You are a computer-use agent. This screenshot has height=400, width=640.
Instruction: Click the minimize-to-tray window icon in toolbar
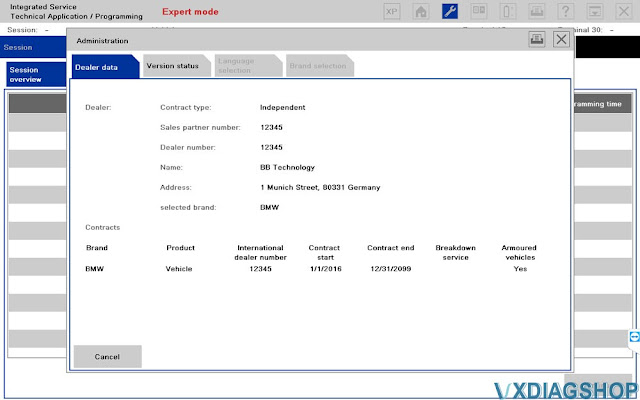coord(595,11)
